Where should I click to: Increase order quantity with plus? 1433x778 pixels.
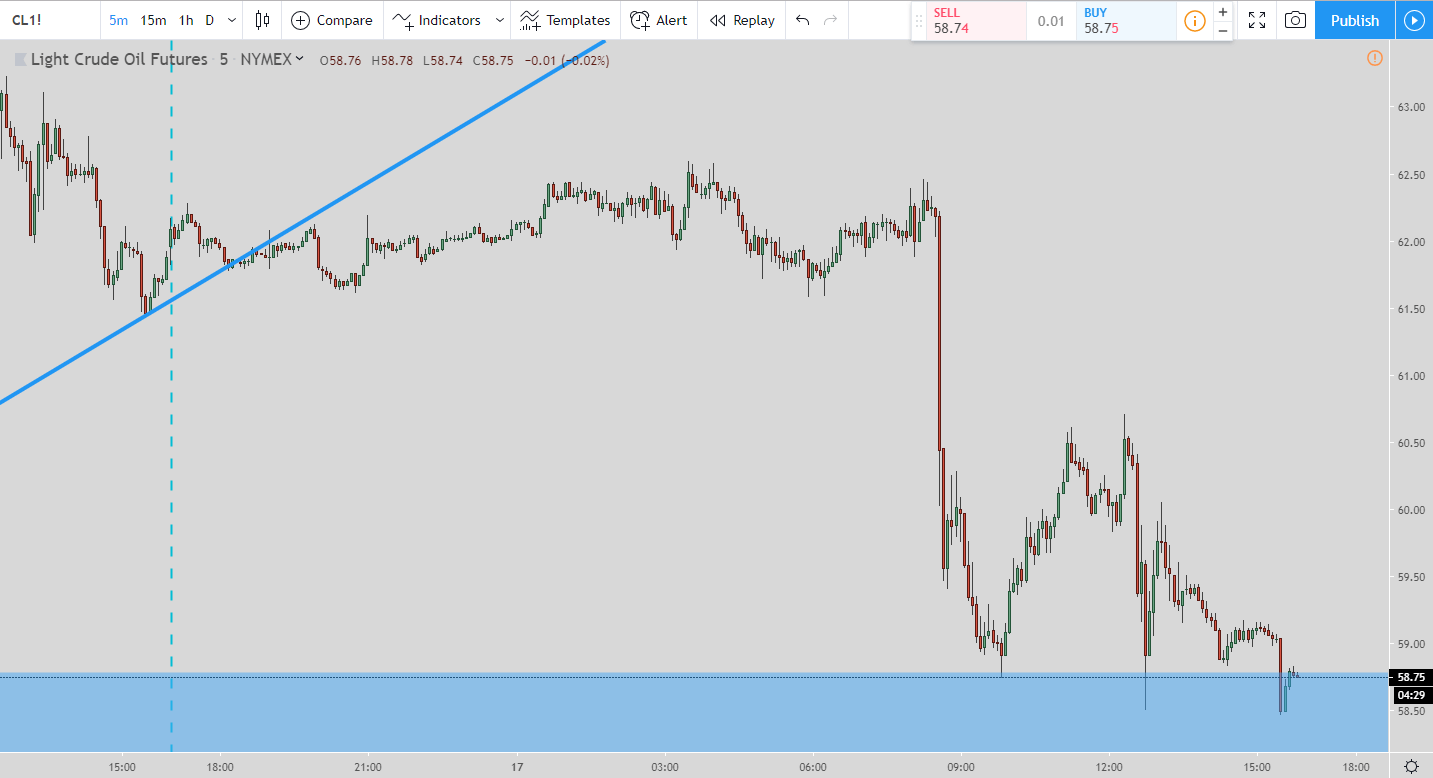(x=1222, y=12)
